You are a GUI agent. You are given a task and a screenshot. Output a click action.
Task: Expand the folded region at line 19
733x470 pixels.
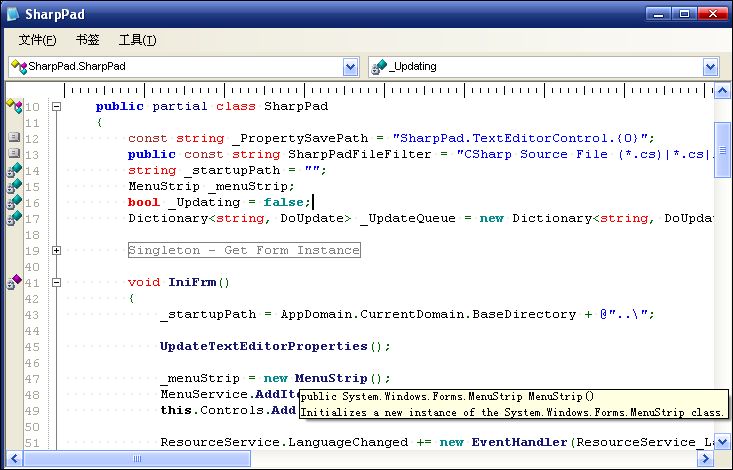tap(57, 251)
